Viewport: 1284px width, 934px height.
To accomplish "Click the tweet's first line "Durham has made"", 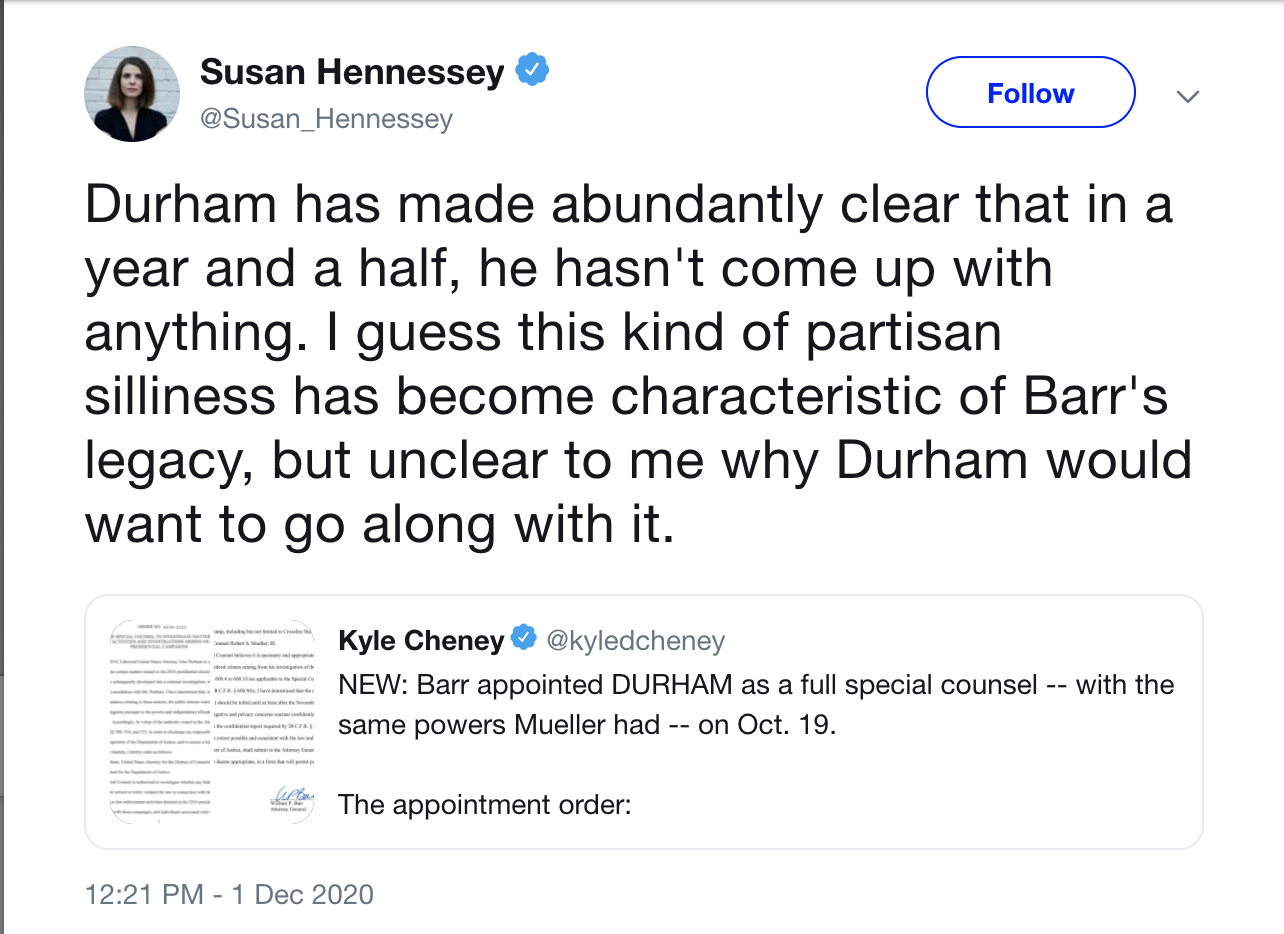I will click(x=628, y=204).
